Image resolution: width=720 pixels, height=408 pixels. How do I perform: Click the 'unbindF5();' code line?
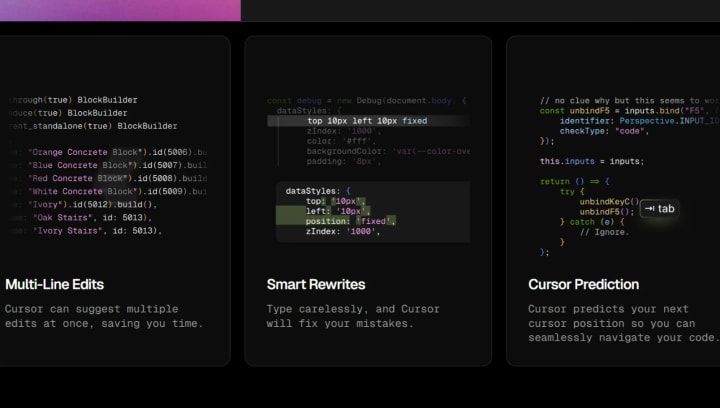click(x=607, y=212)
